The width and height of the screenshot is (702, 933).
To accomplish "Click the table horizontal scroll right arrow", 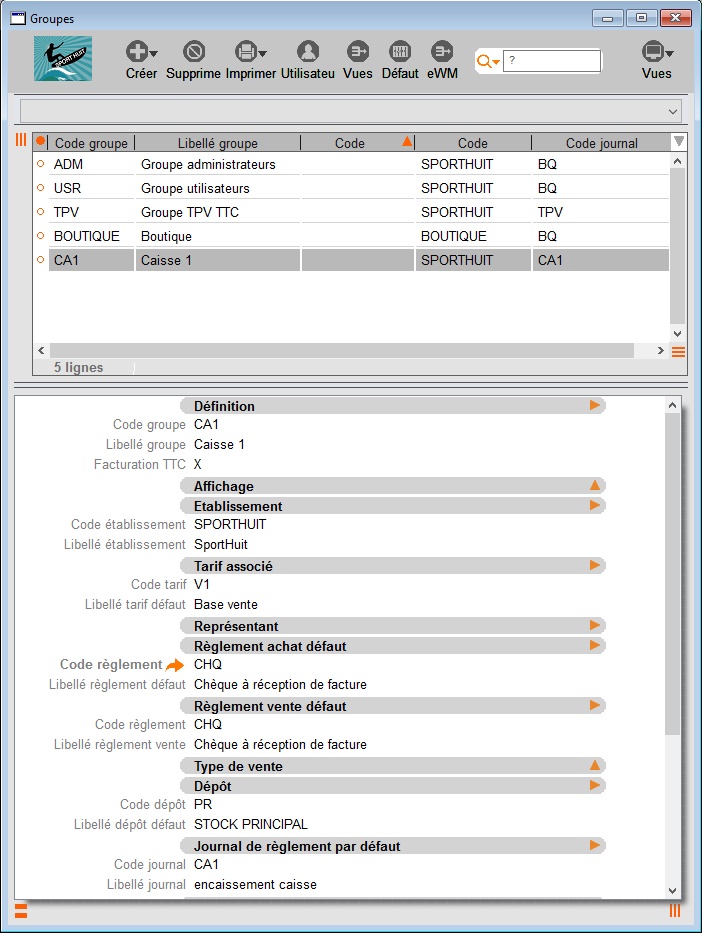I will coord(660,350).
